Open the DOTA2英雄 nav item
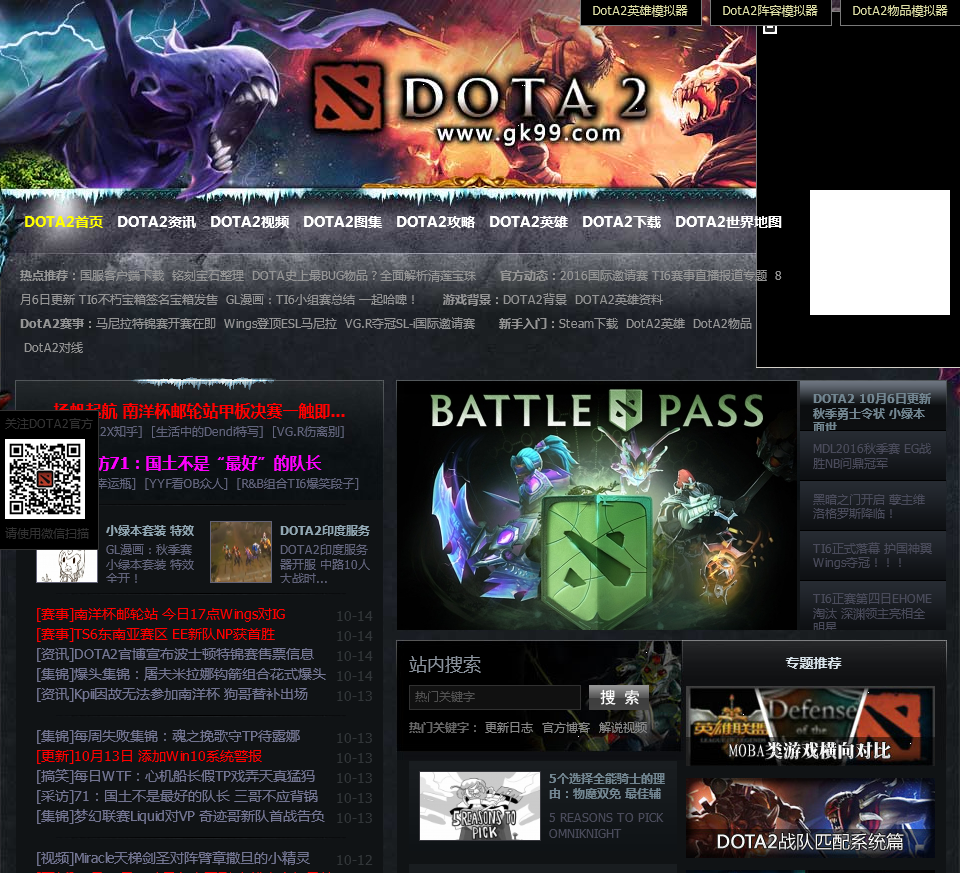 click(x=529, y=222)
